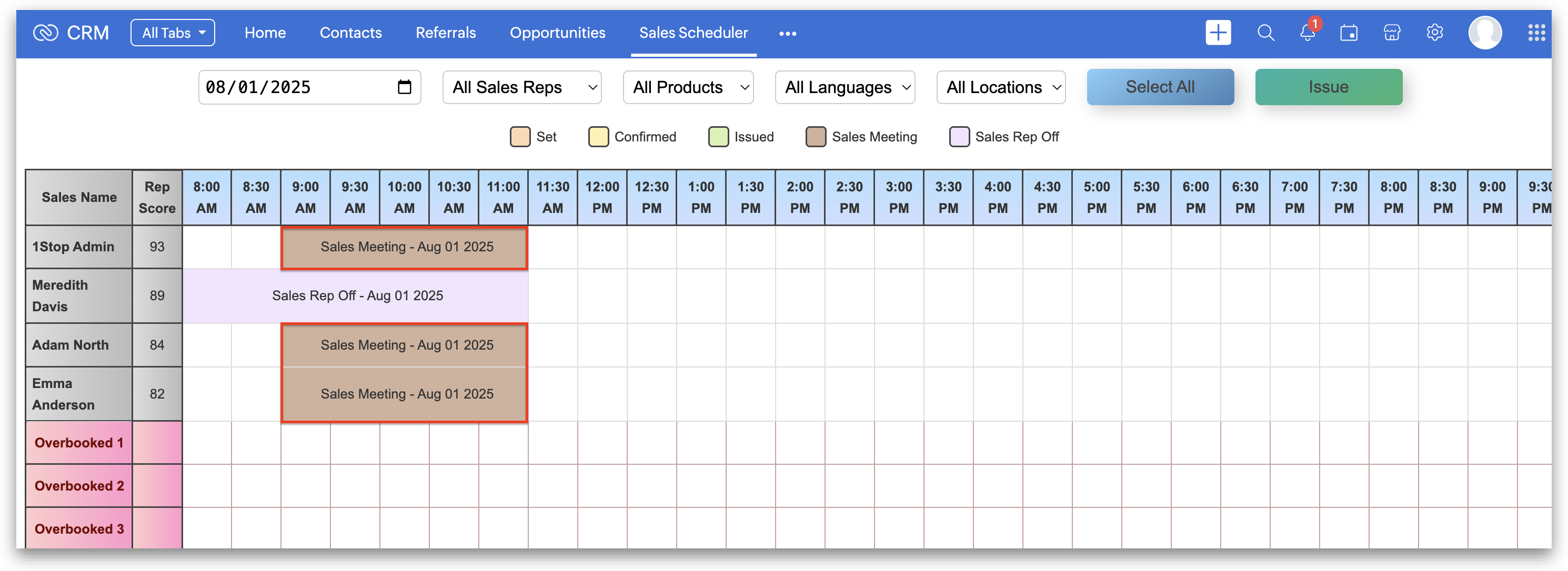Open the apps grid launcher icon
This screenshot has width=1568, height=571.
1536,33
